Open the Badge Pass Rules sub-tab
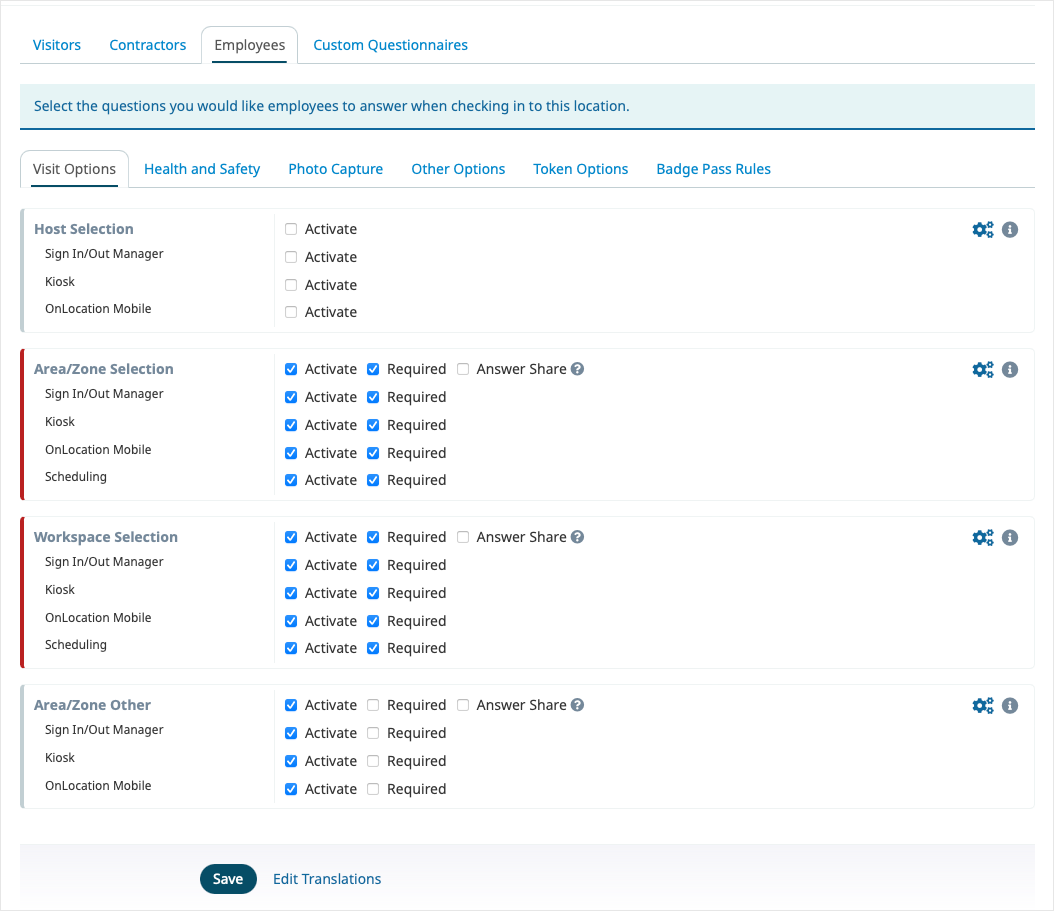The width and height of the screenshot is (1054, 911). tap(713, 169)
